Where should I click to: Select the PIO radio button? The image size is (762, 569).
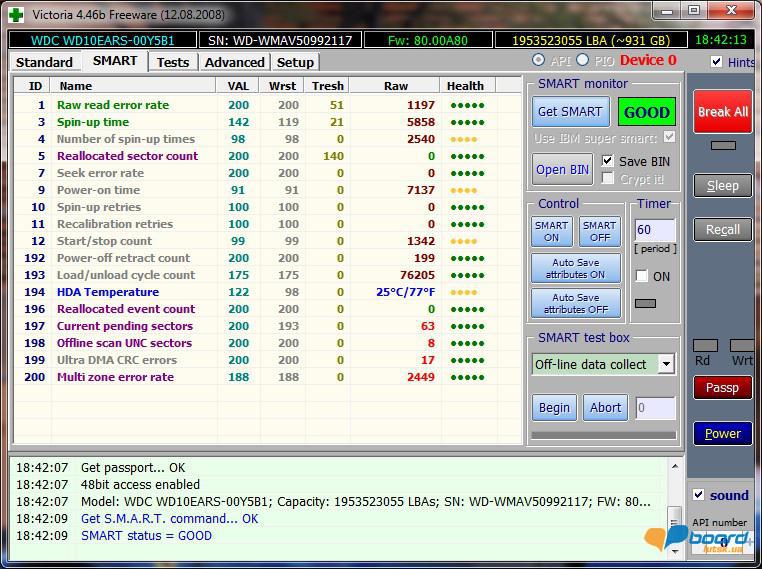tap(583, 61)
